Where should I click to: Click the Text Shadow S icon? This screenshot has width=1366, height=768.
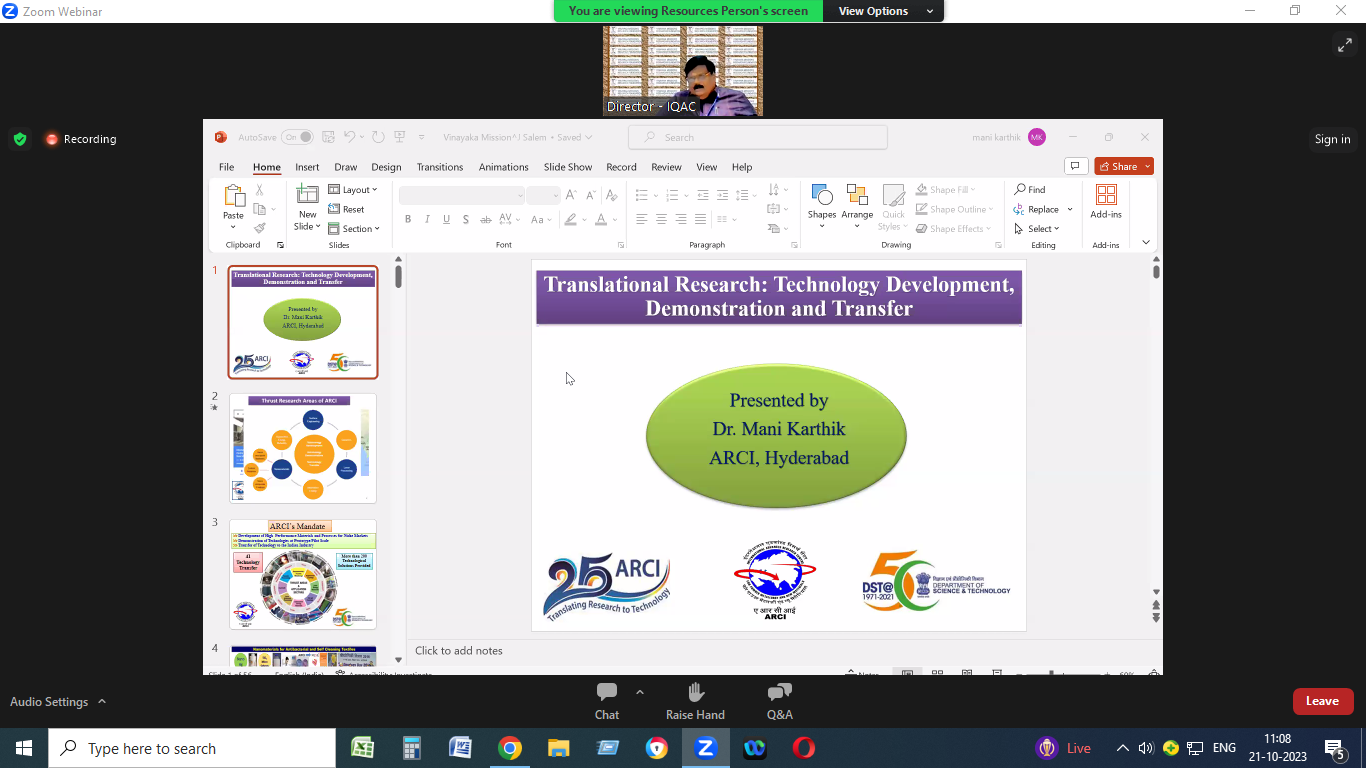(466, 219)
